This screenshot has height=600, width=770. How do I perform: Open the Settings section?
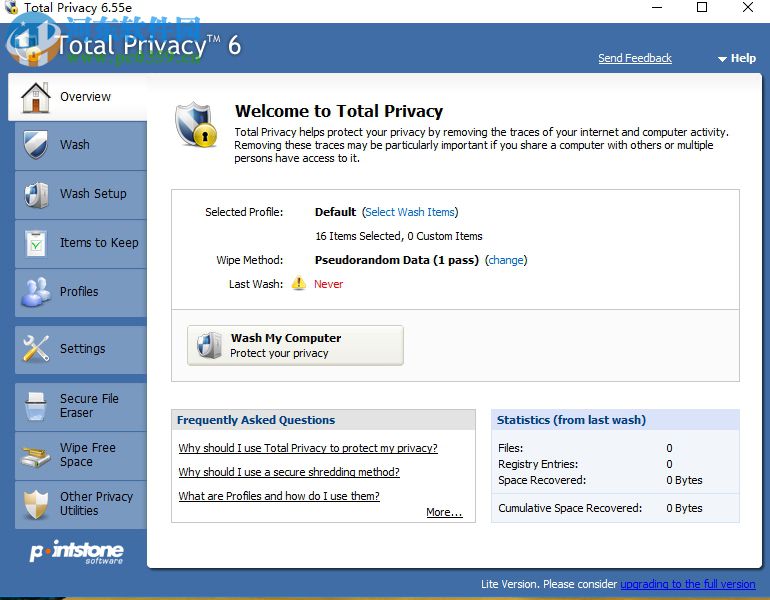tap(81, 349)
